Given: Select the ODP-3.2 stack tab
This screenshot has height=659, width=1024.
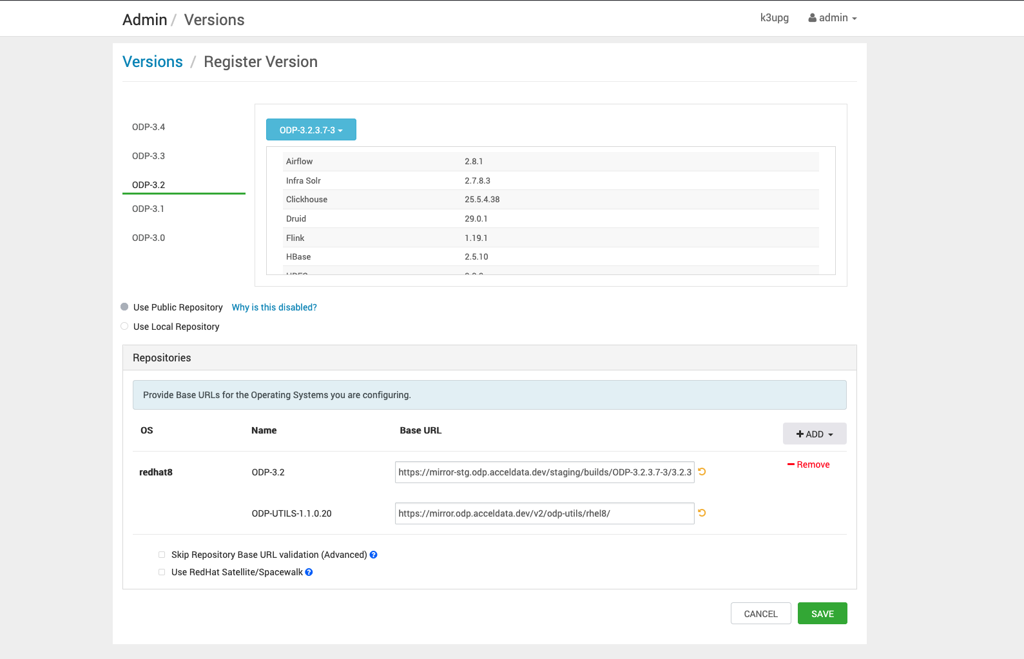Looking at the screenshot, I should click(x=149, y=185).
